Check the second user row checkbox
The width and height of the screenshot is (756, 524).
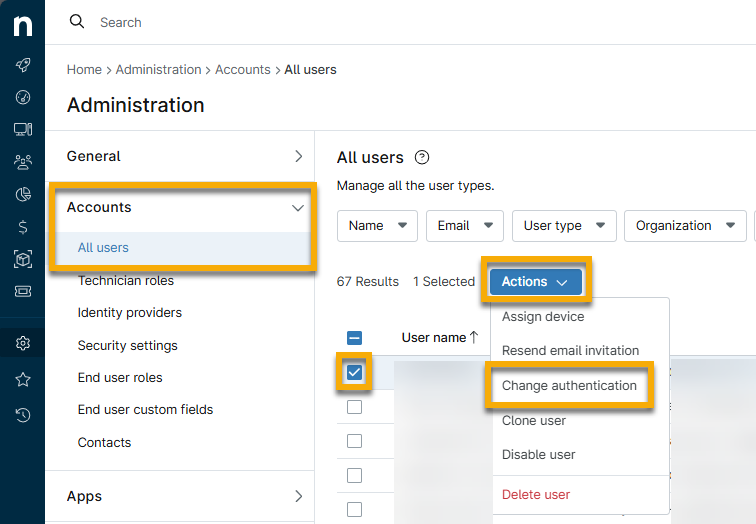pos(354,407)
